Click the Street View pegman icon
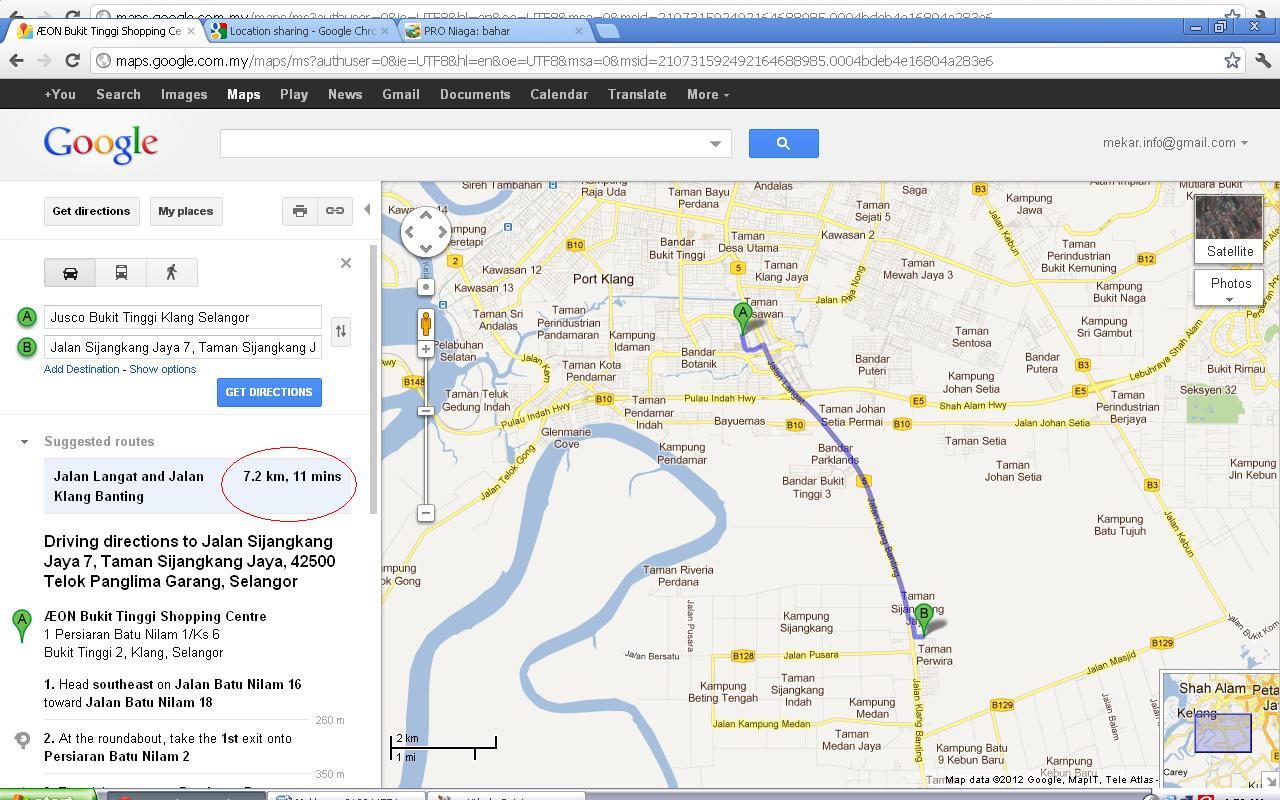Viewport: 1280px width, 800px height. click(x=426, y=323)
